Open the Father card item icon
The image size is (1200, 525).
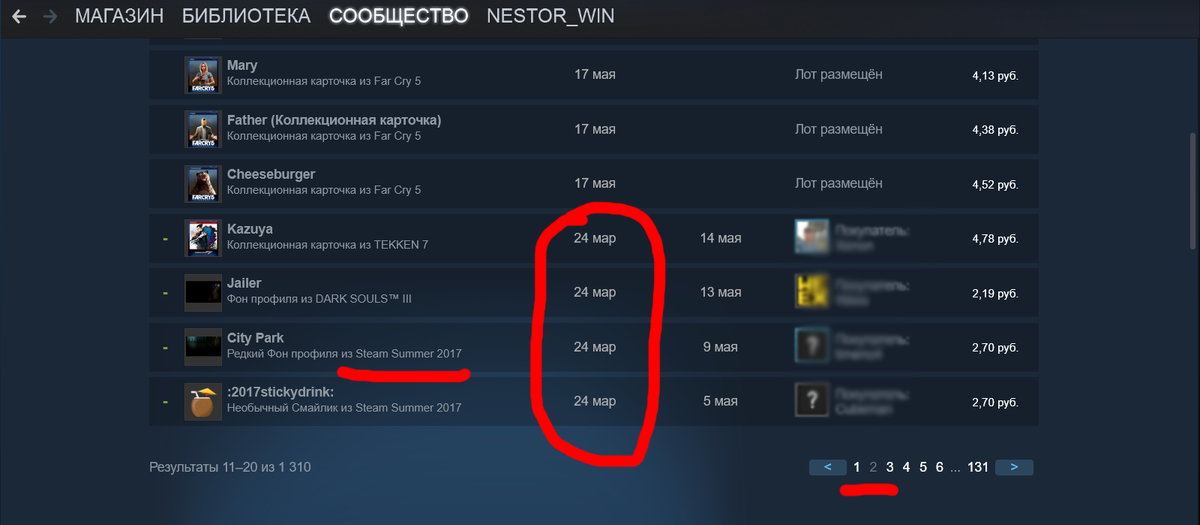pyautogui.click(x=202, y=129)
